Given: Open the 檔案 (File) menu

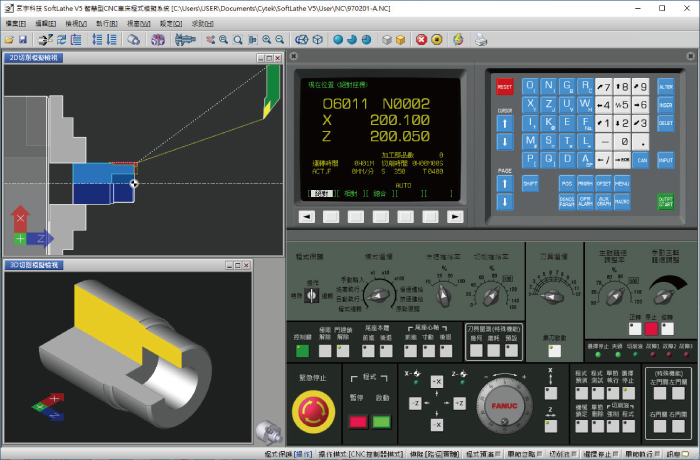Looking at the screenshot, I should point(16,22).
